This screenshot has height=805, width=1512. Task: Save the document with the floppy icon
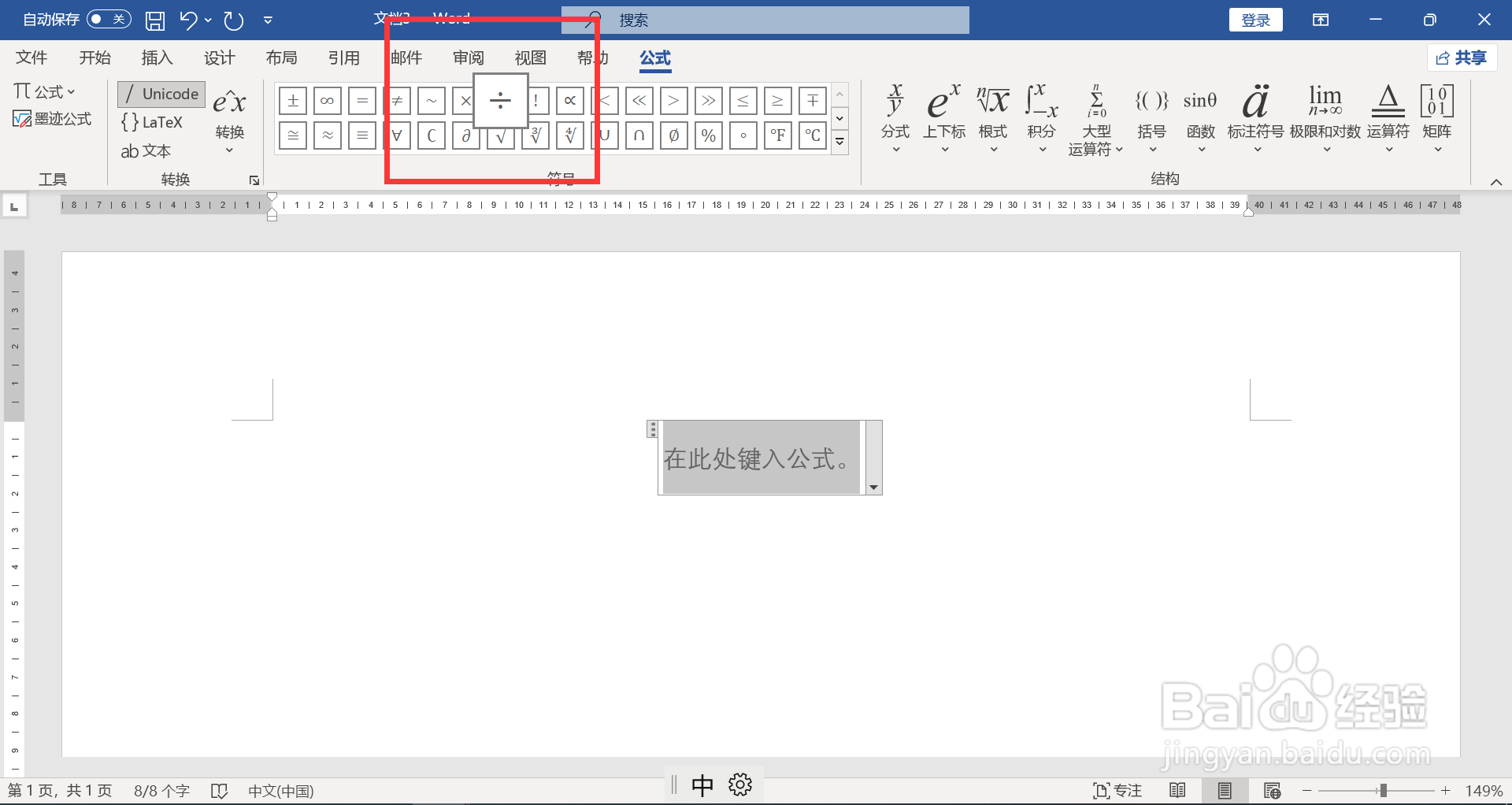click(x=155, y=20)
